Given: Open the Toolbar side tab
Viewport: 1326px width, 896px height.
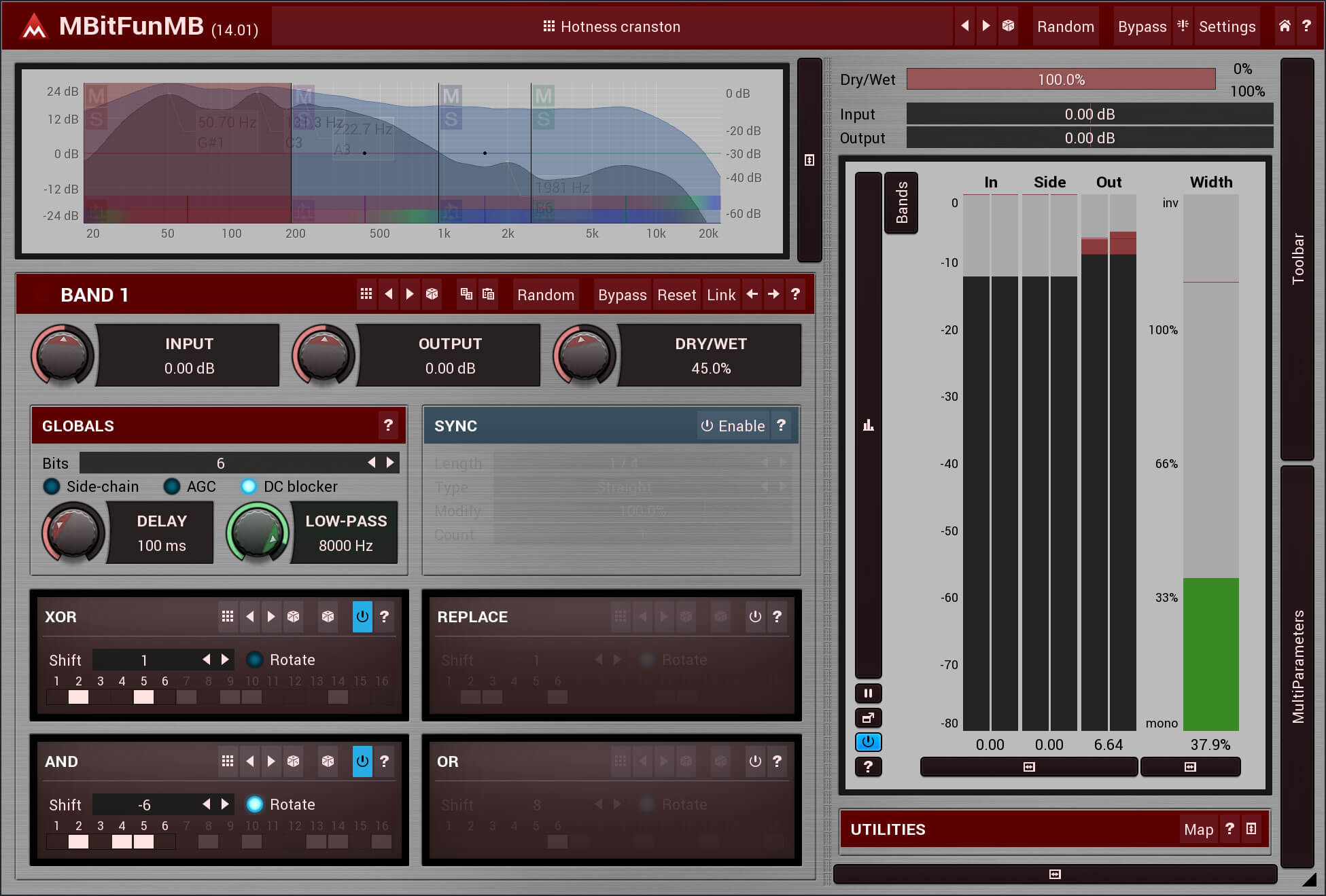Looking at the screenshot, I should point(1297,258).
